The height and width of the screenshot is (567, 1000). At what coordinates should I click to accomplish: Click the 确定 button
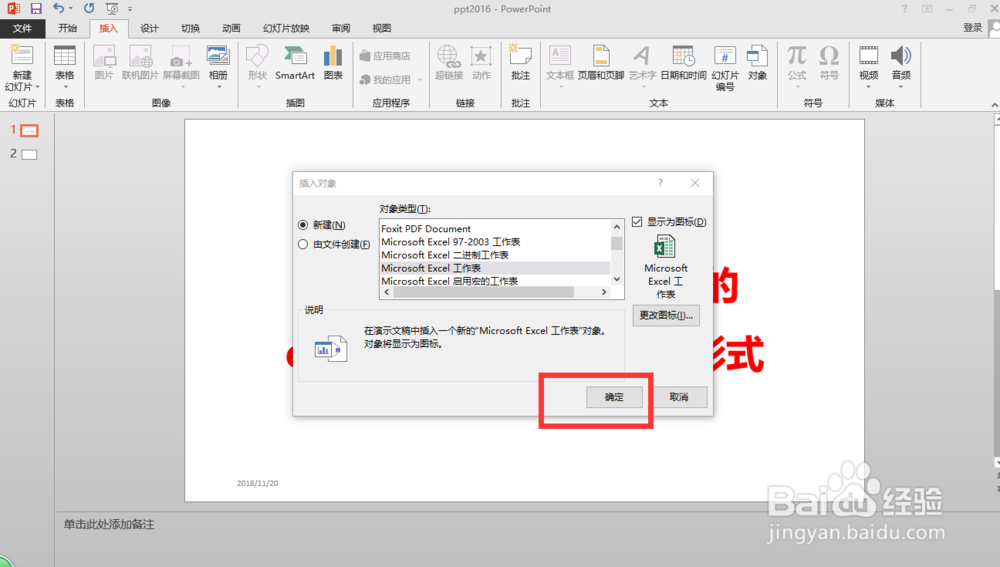[x=614, y=397]
